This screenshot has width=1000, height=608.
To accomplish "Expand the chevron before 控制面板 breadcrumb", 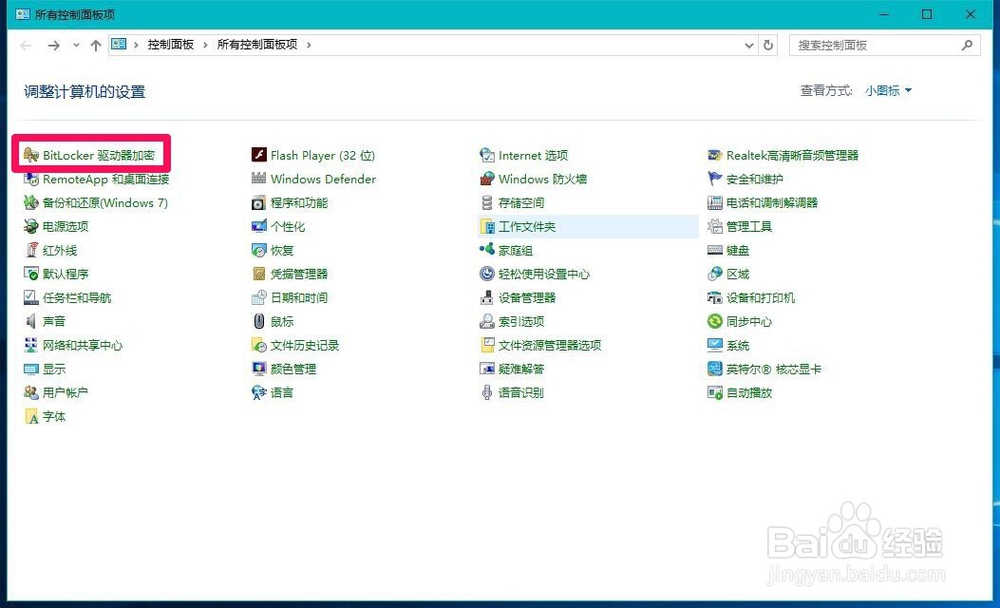I will [x=136, y=45].
